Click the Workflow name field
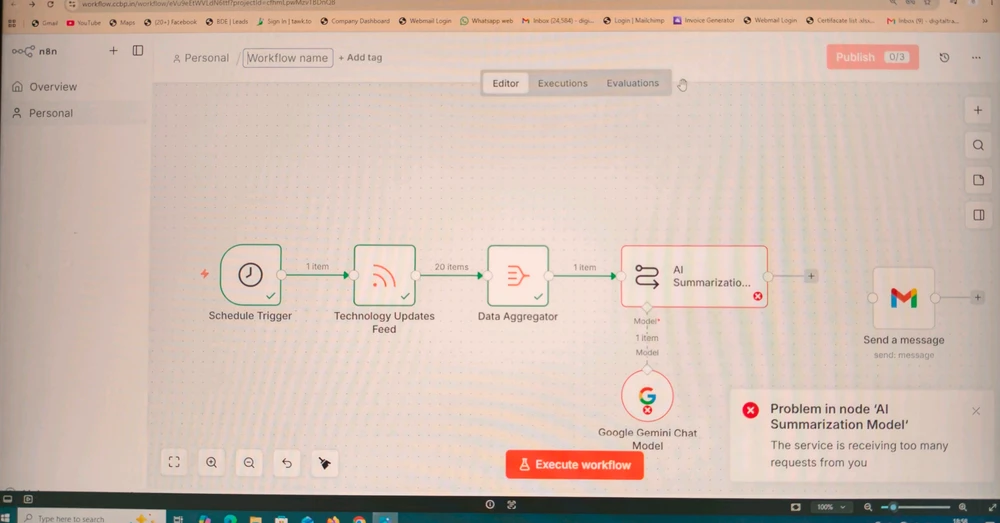This screenshot has height=523, width=1000. 288,58
